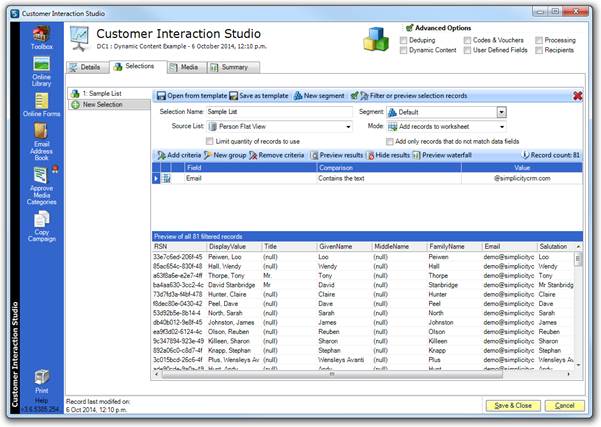Viewport: 601px width, 427px height.
Task: Click Remove criteria toolbar item
Action: point(276,155)
